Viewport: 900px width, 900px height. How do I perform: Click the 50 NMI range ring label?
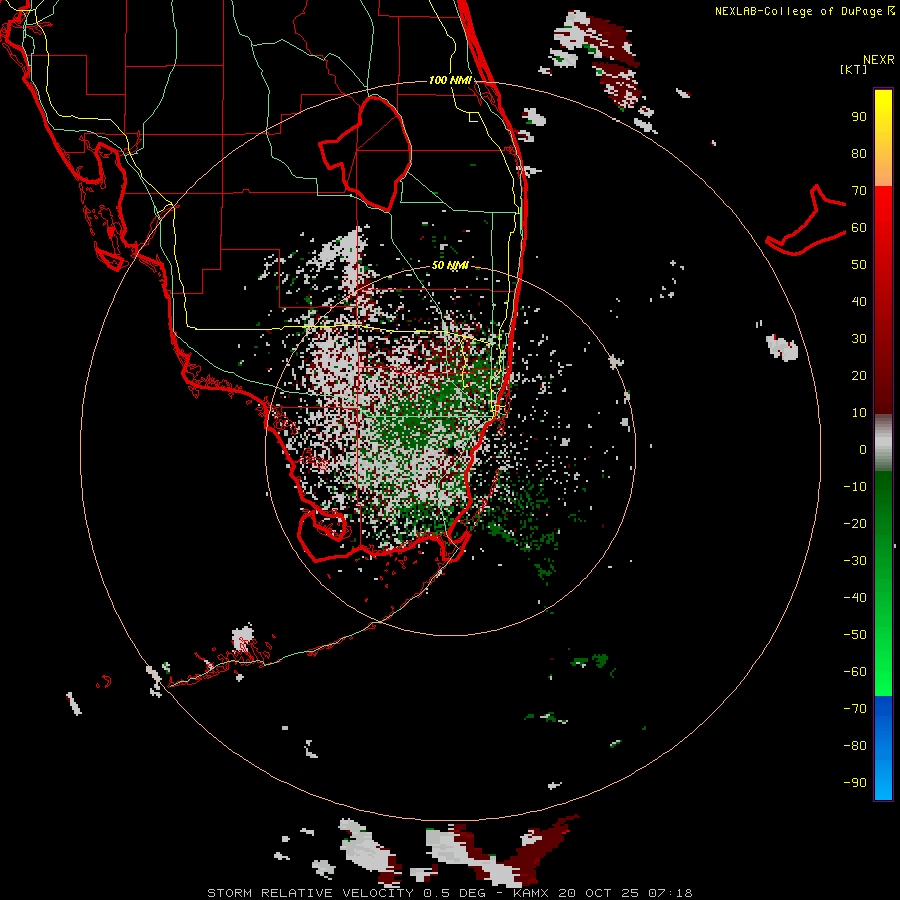(x=450, y=265)
